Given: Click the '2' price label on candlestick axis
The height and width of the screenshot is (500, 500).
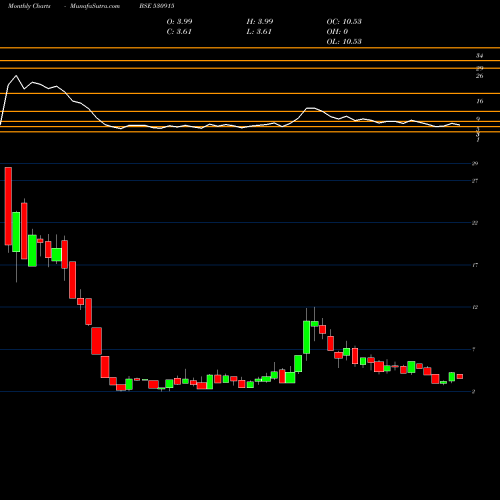Looking at the screenshot, I should pos(474,392).
